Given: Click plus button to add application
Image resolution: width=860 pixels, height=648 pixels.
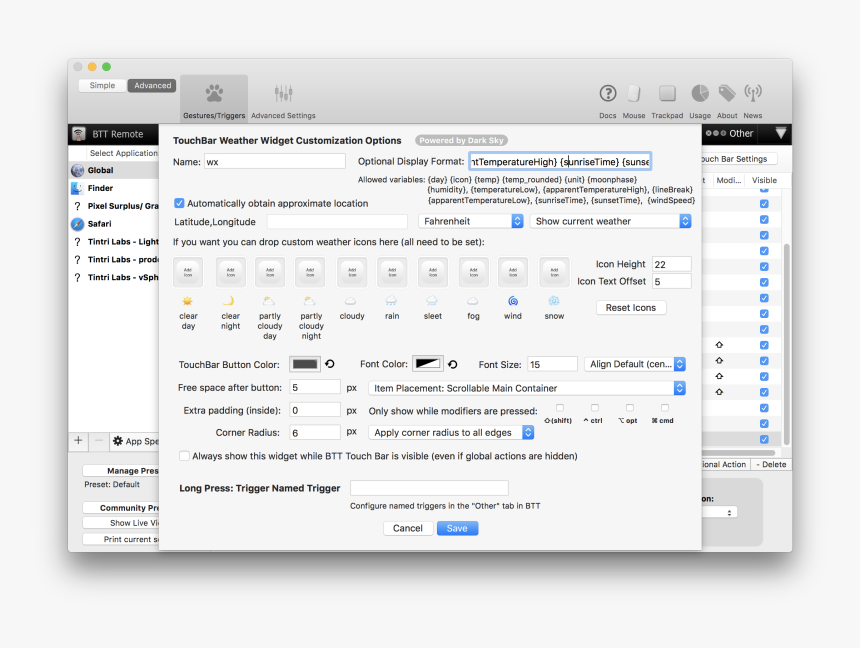Looking at the screenshot, I should click(x=78, y=441).
